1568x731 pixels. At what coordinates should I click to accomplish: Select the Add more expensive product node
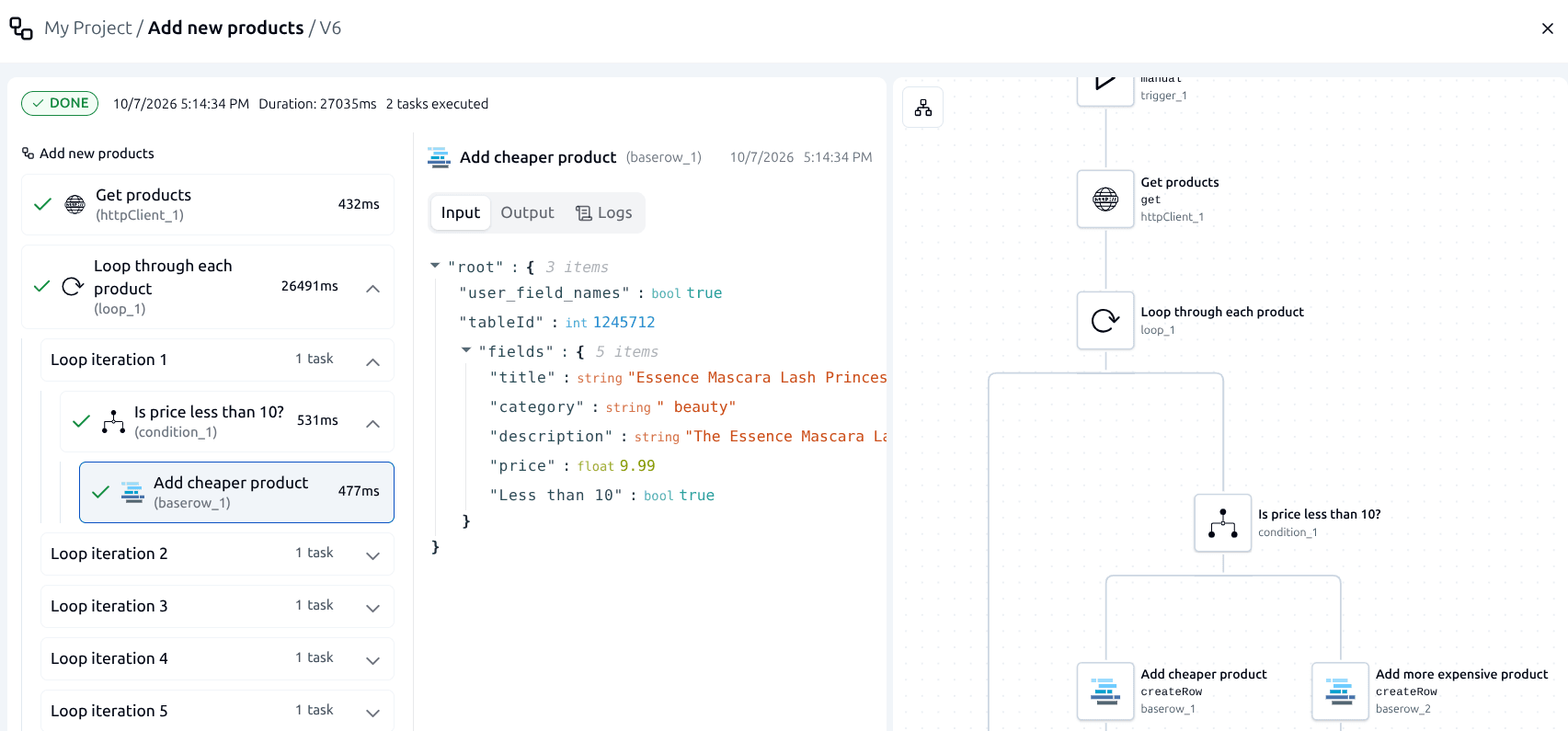[x=1341, y=691]
